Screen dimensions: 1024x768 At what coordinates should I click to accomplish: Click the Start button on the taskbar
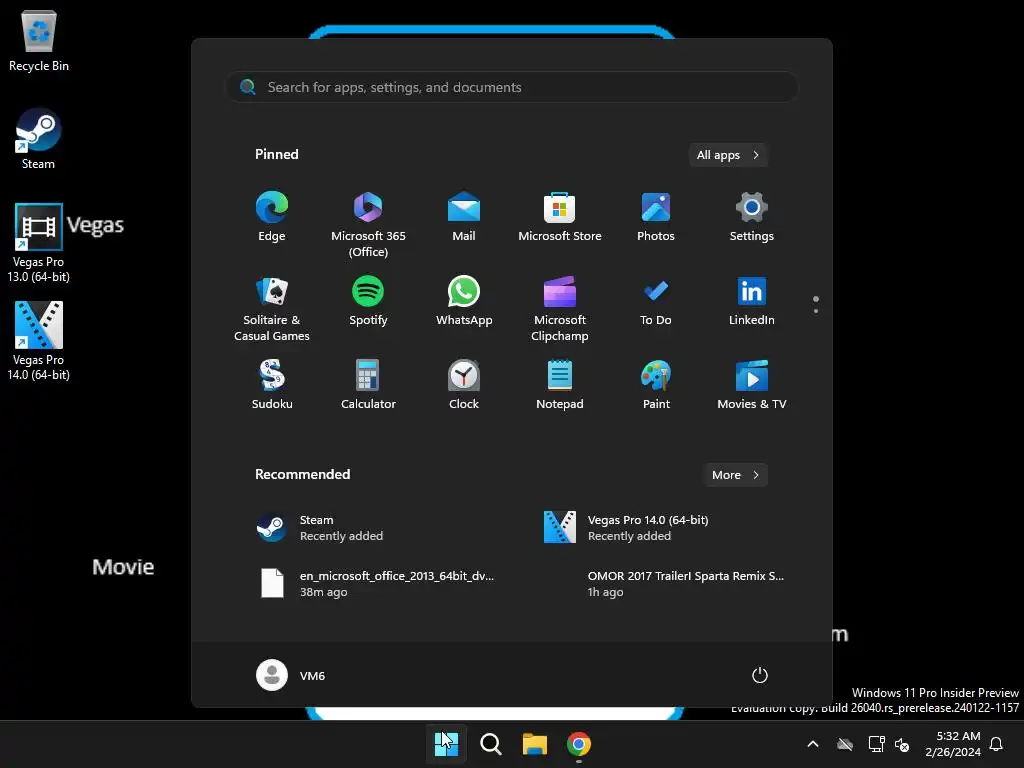pyautogui.click(x=446, y=744)
